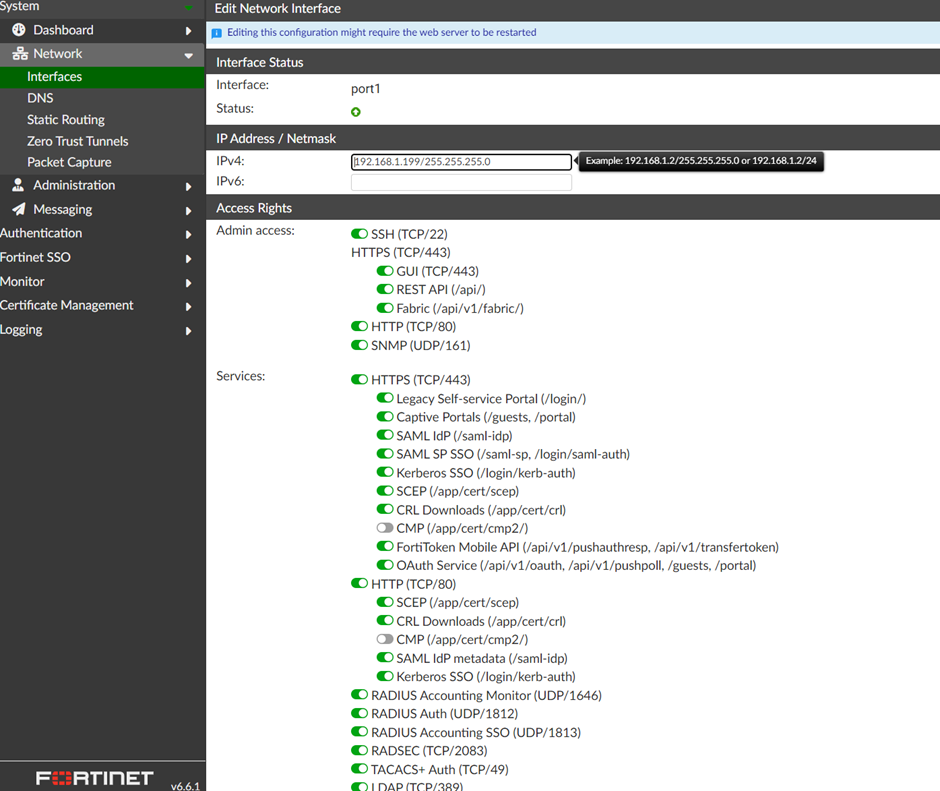Click the v6.6.1 version label
Viewport: 940px width, 791px height.
point(185,786)
